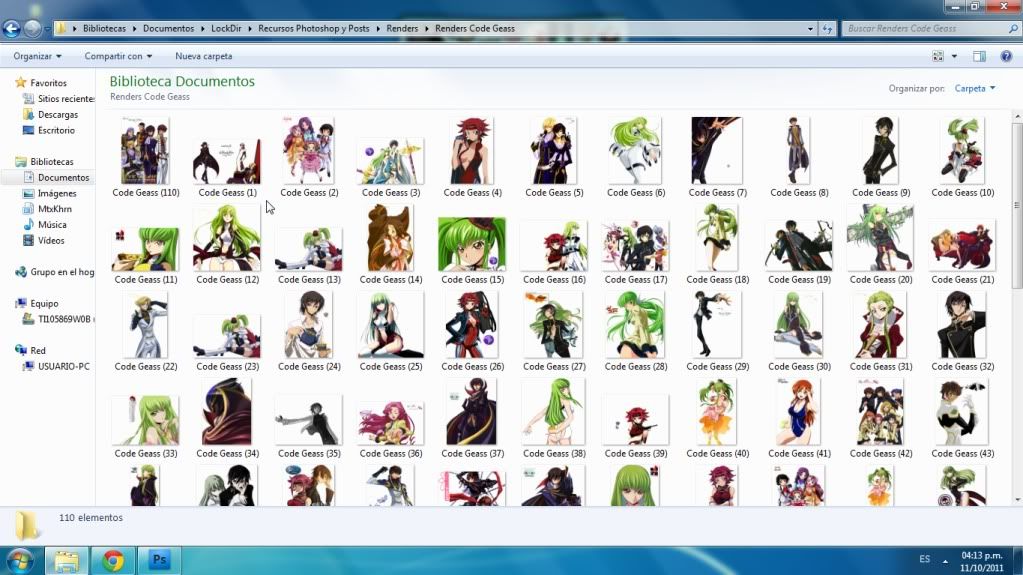Image resolution: width=1023 pixels, height=575 pixels.
Task: Select the Code Geass (24) thumbnail
Action: [x=309, y=324]
